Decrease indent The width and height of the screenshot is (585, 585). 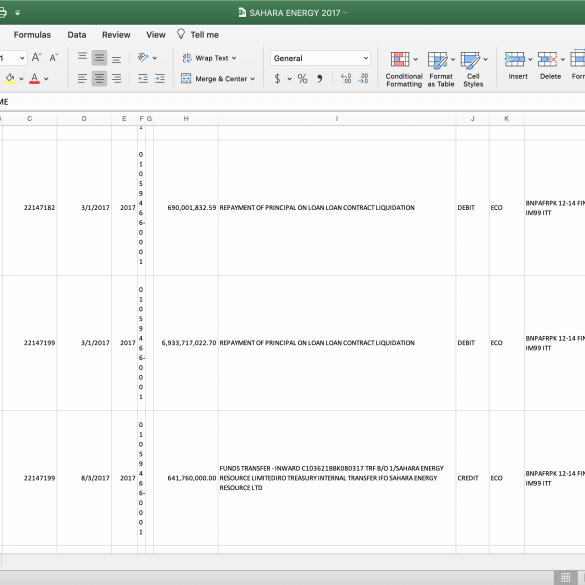click(143, 78)
